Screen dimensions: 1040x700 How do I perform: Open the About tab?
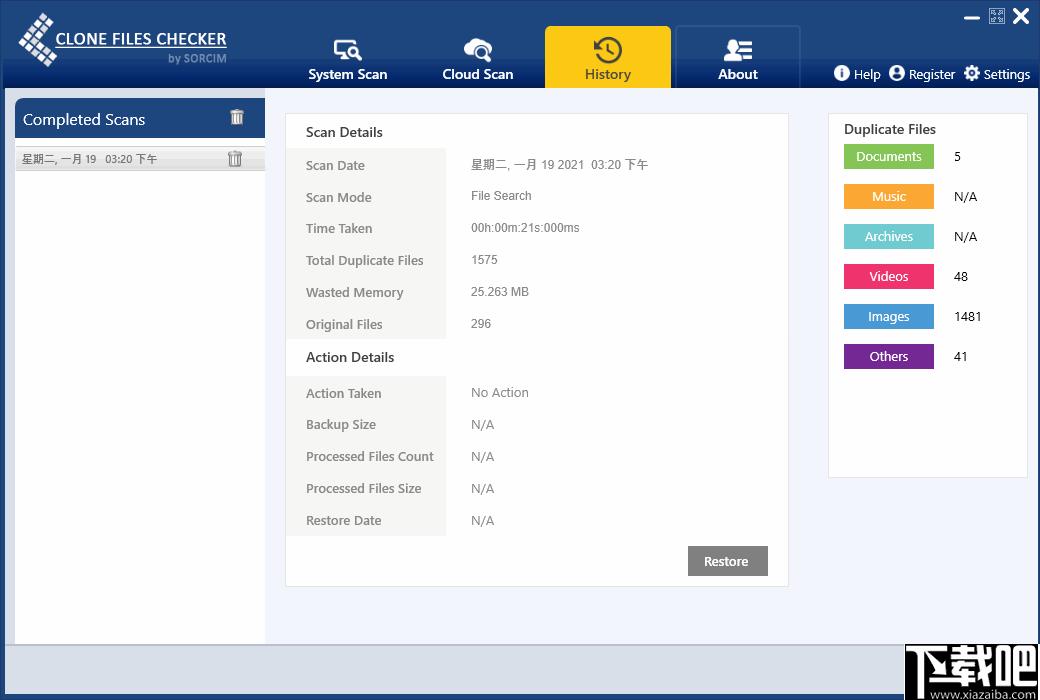pos(738,58)
